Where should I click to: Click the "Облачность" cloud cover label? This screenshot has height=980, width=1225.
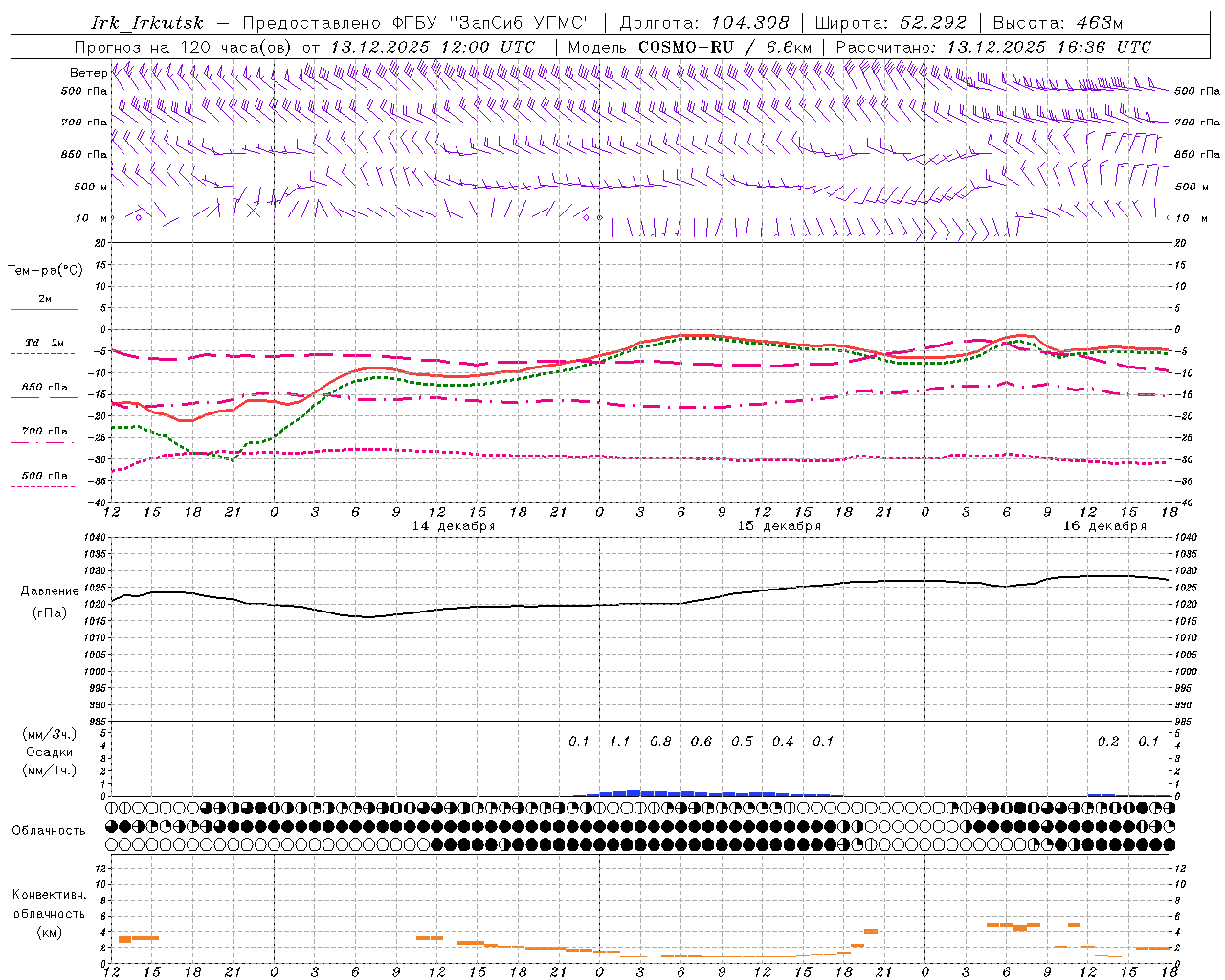pyautogui.click(x=49, y=830)
